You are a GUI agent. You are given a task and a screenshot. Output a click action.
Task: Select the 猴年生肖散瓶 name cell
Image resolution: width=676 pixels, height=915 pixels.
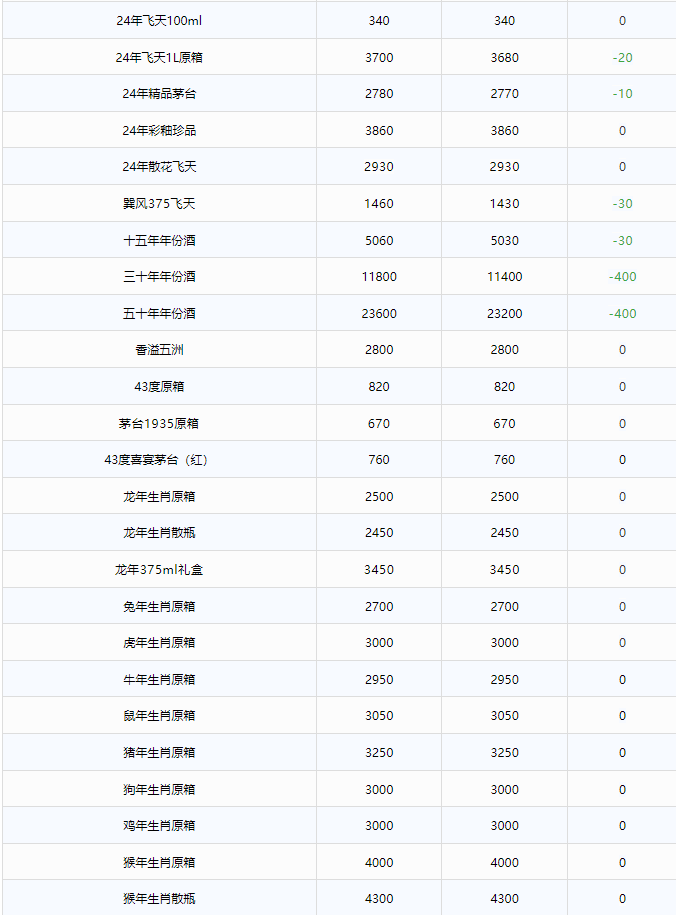pyautogui.click(x=159, y=899)
